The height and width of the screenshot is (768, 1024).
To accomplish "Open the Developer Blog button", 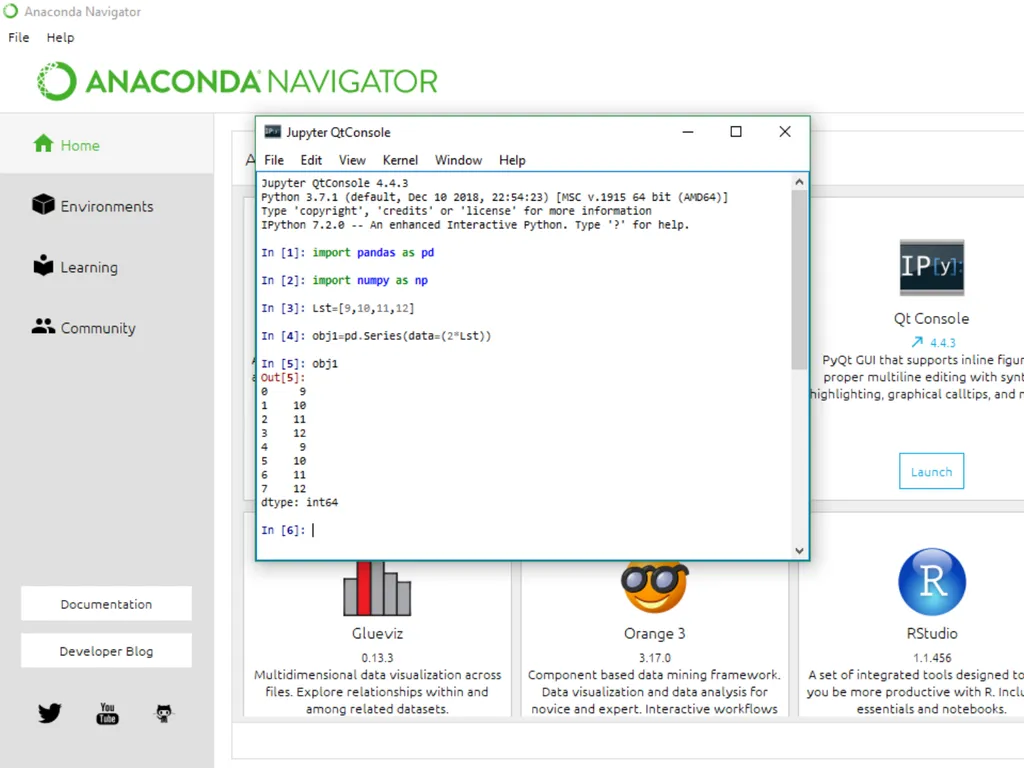I will 106,650.
